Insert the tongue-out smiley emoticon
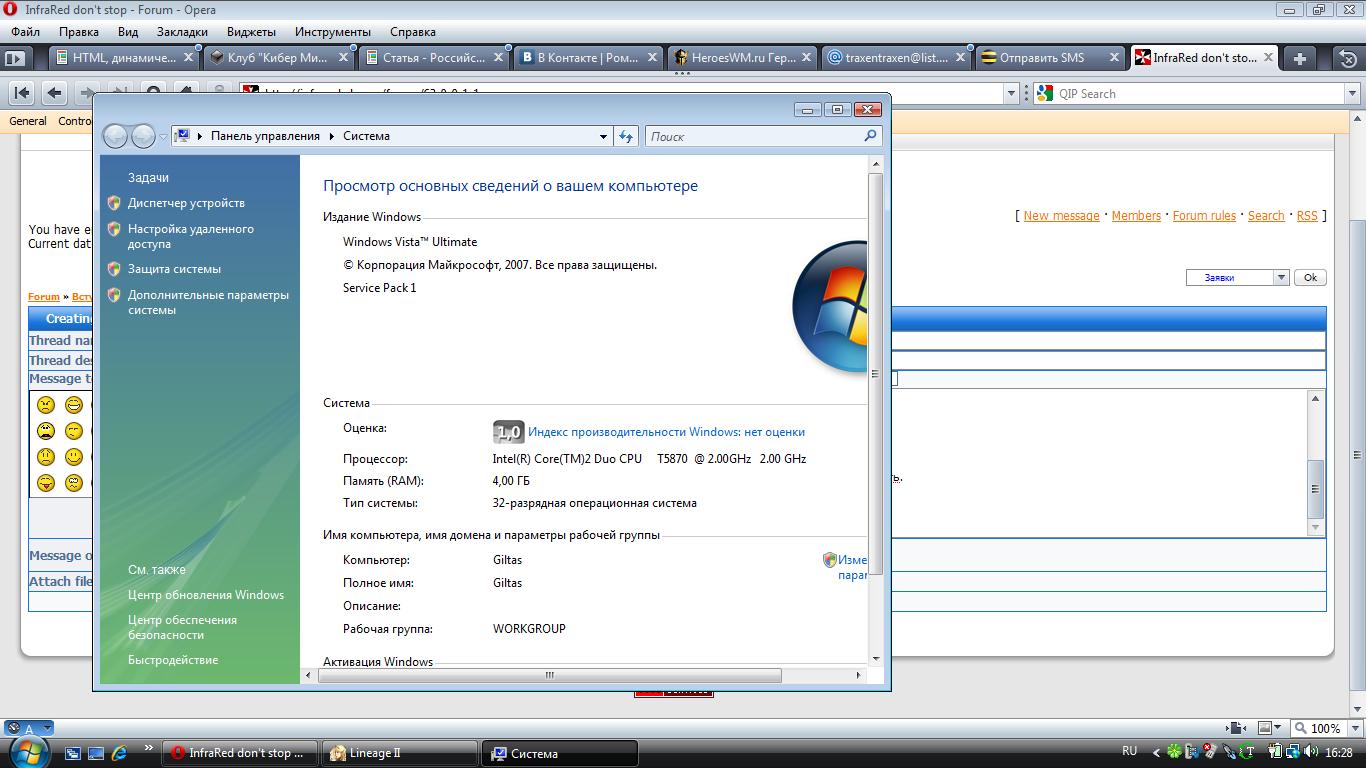 click(46, 483)
